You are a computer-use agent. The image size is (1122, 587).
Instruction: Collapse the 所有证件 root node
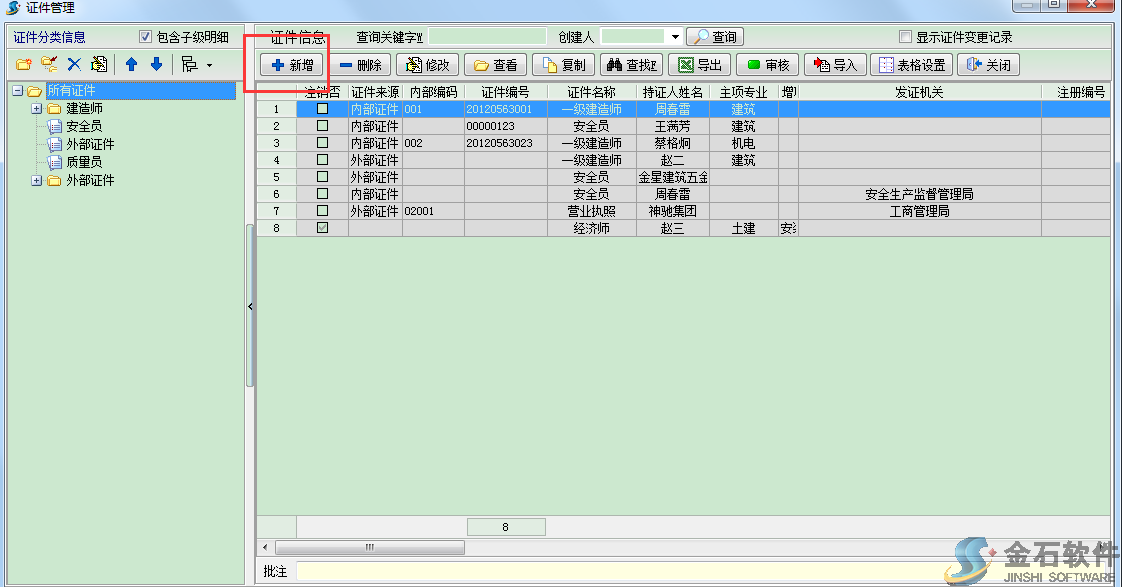(18, 91)
